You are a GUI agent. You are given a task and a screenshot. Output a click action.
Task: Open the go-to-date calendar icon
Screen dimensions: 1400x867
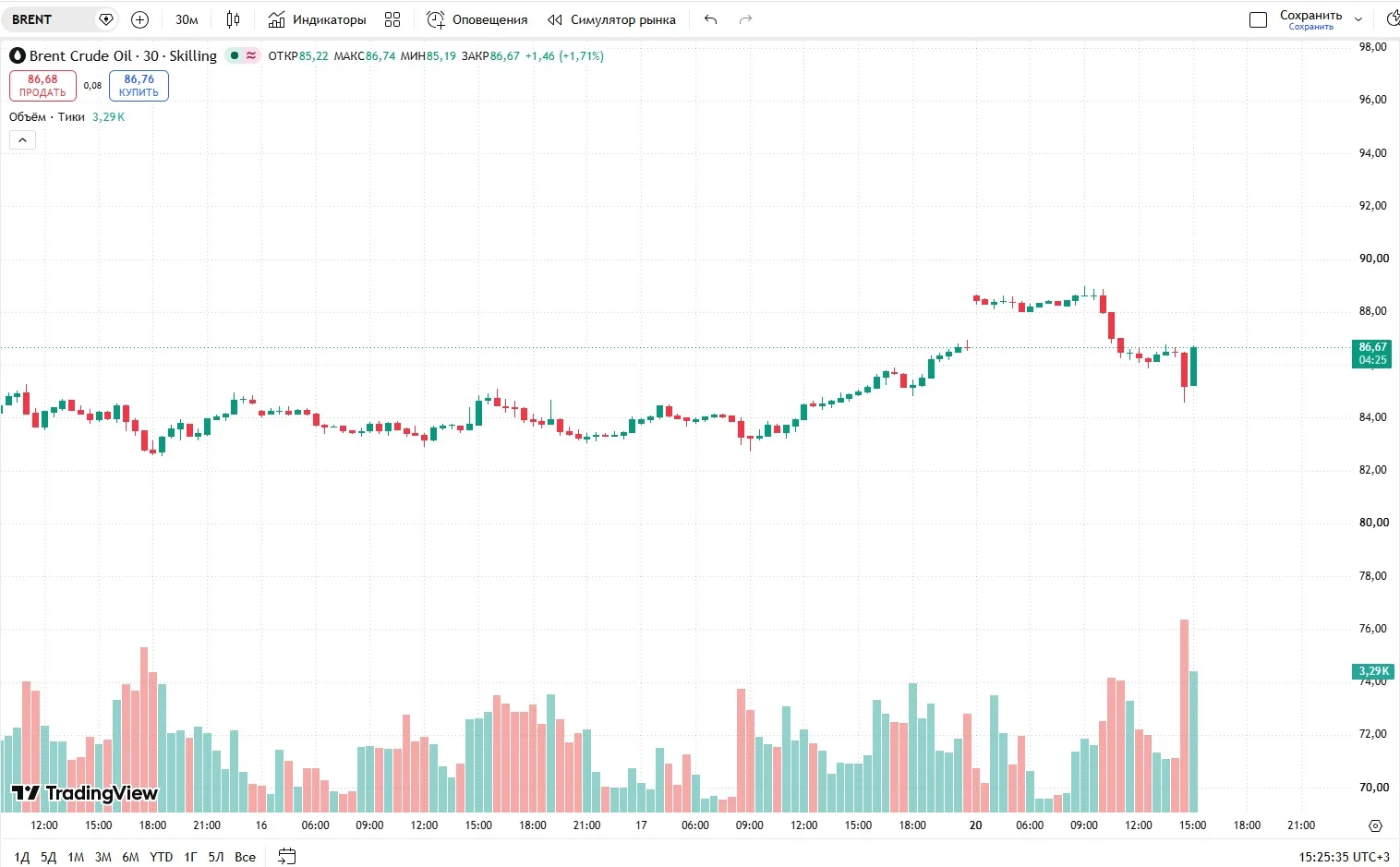pos(287,856)
